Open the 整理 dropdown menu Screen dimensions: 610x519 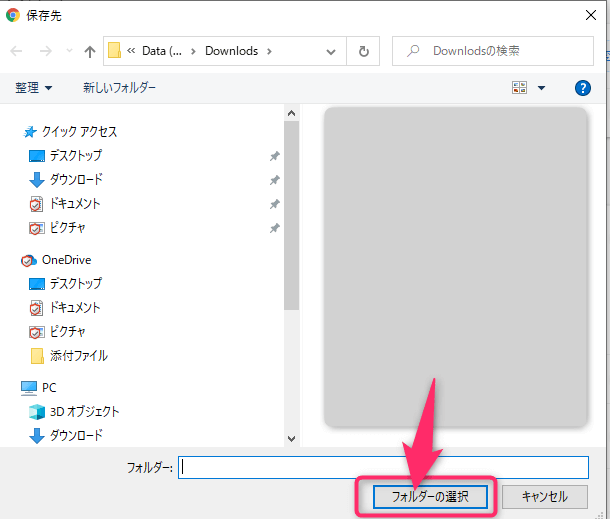coord(34,88)
